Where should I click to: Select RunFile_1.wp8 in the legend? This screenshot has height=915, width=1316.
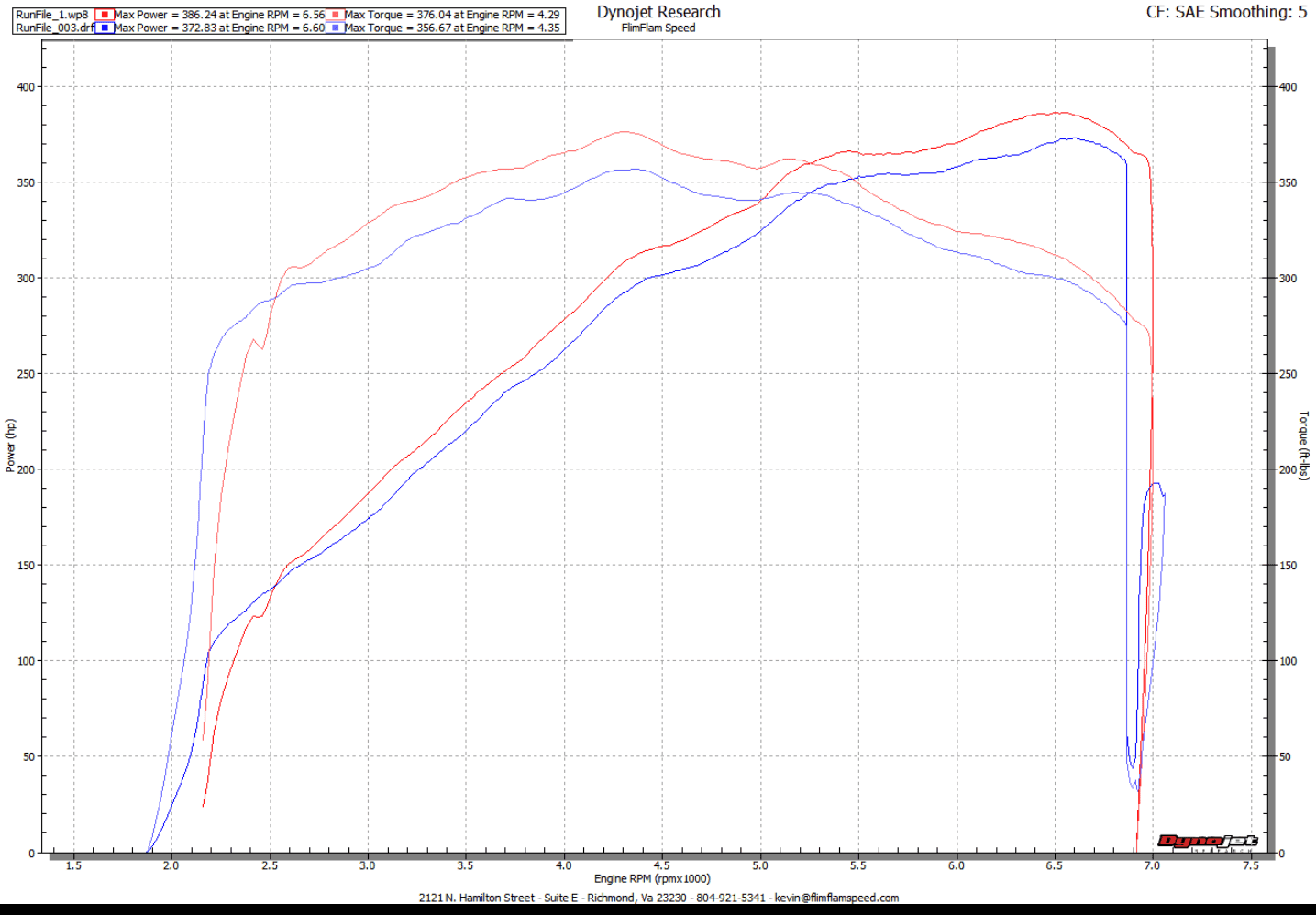pyautogui.click(x=52, y=15)
